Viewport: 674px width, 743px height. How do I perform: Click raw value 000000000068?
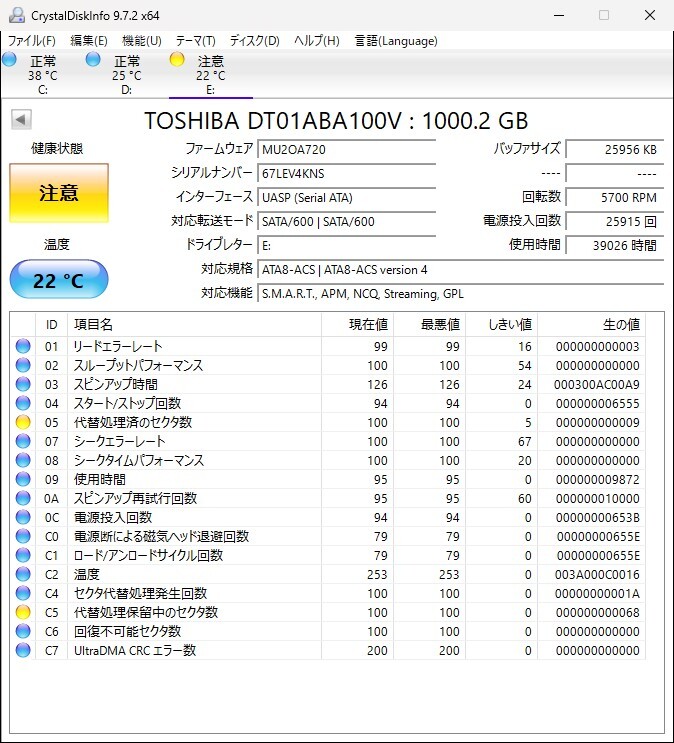pyautogui.click(x=598, y=612)
